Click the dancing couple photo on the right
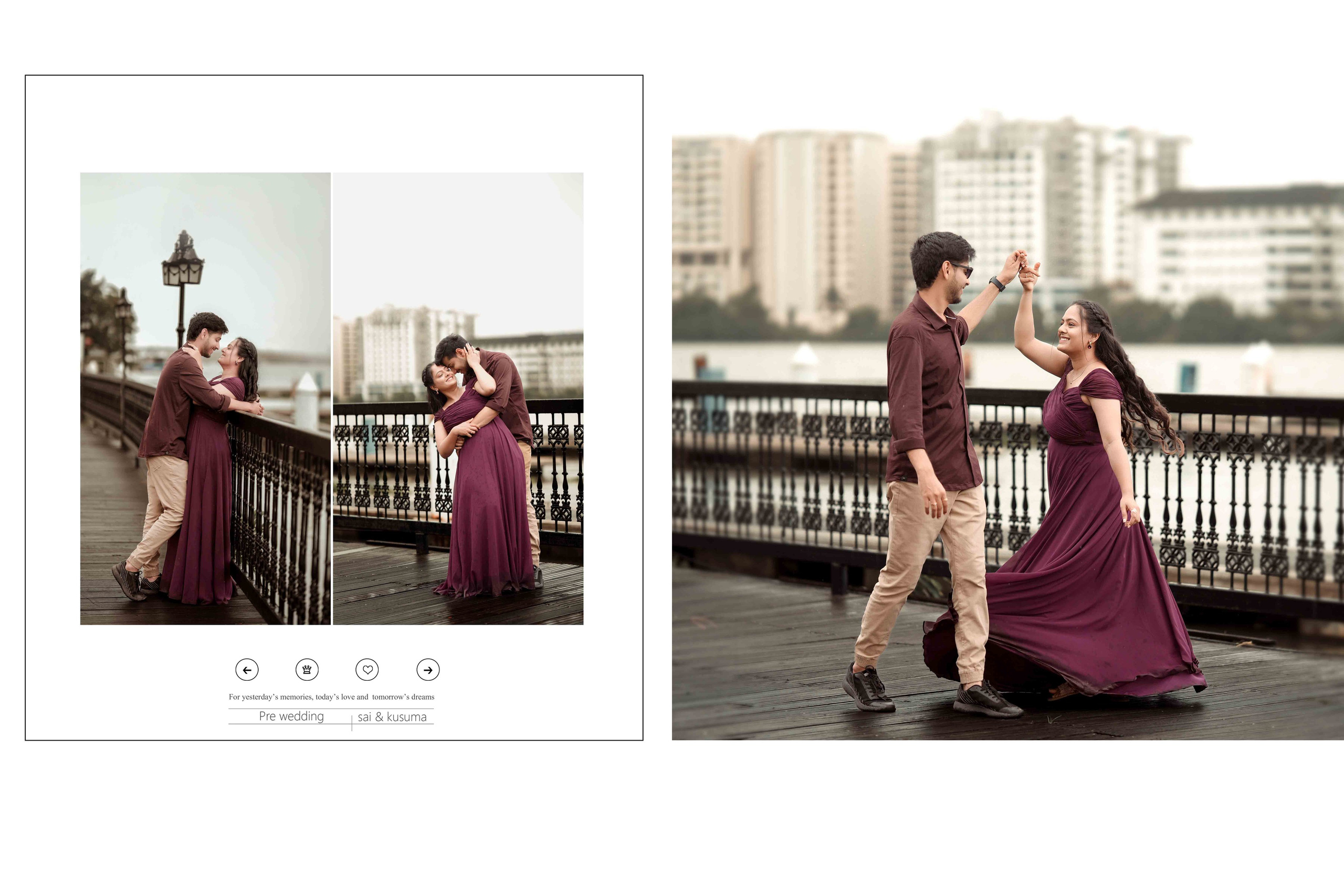The image size is (1344, 896). coord(1006,446)
